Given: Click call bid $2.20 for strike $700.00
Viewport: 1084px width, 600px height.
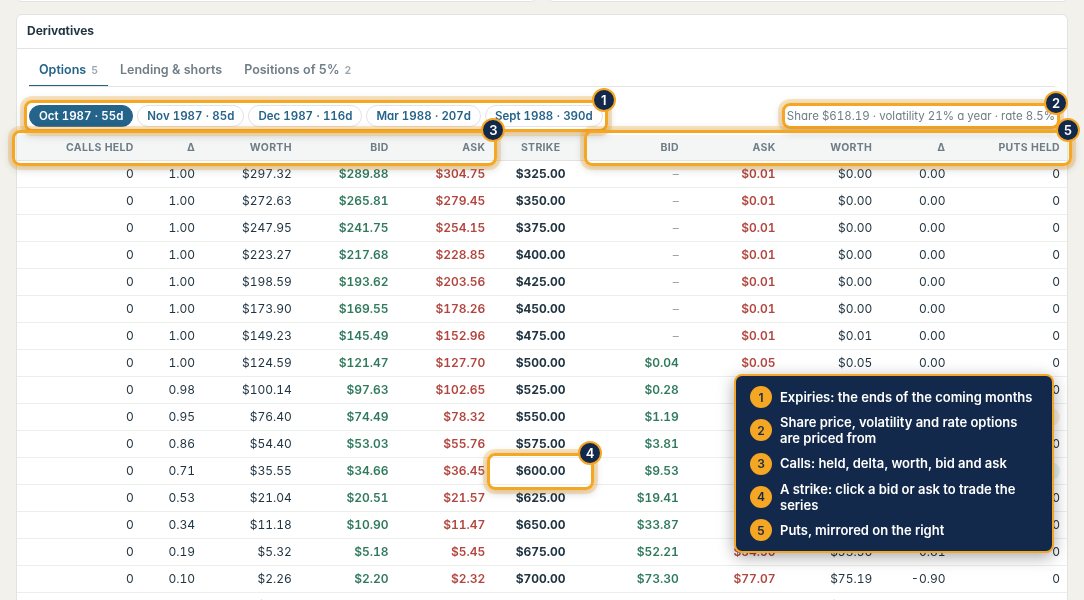Looking at the screenshot, I should coord(371,578).
